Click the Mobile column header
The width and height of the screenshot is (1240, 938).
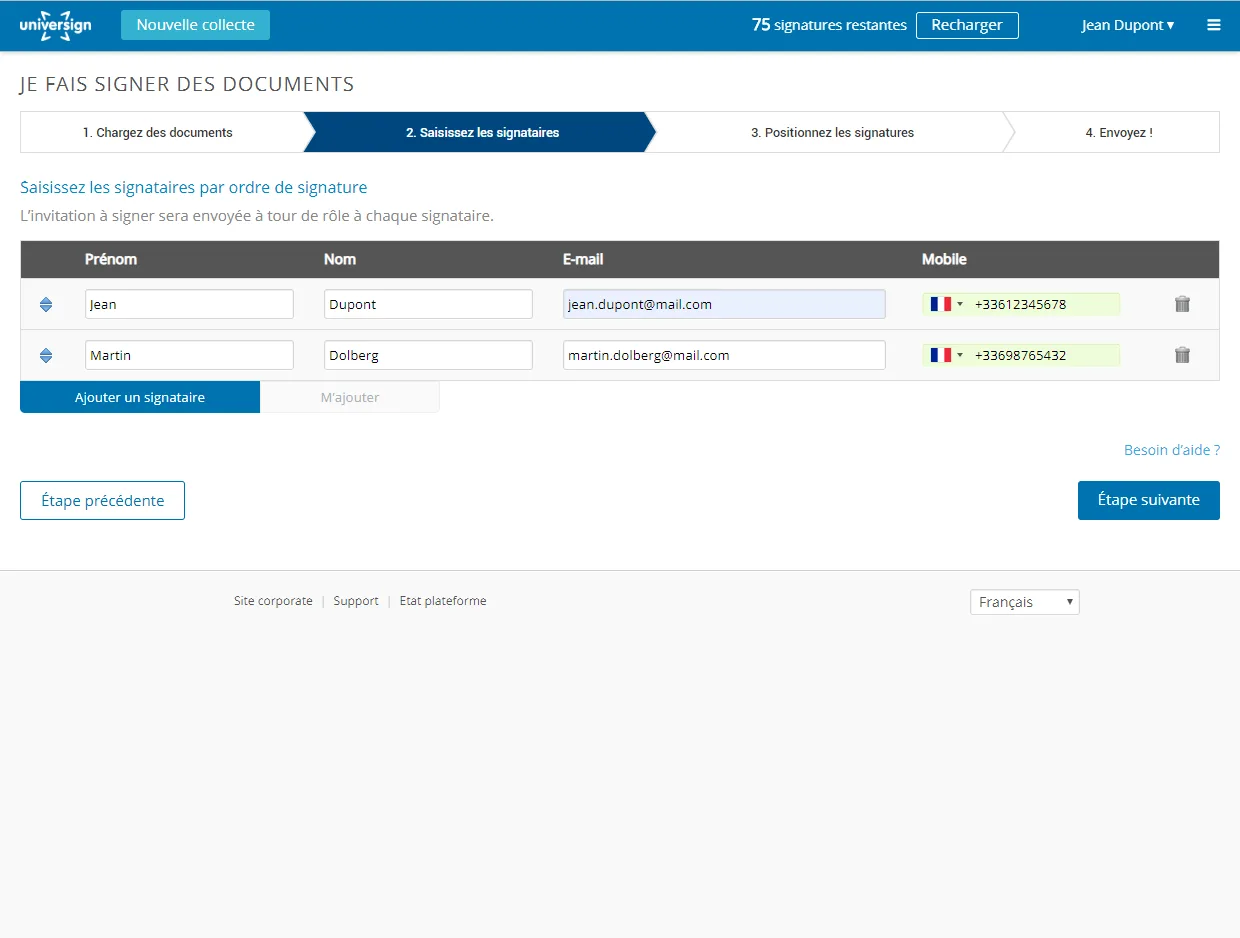[944, 259]
